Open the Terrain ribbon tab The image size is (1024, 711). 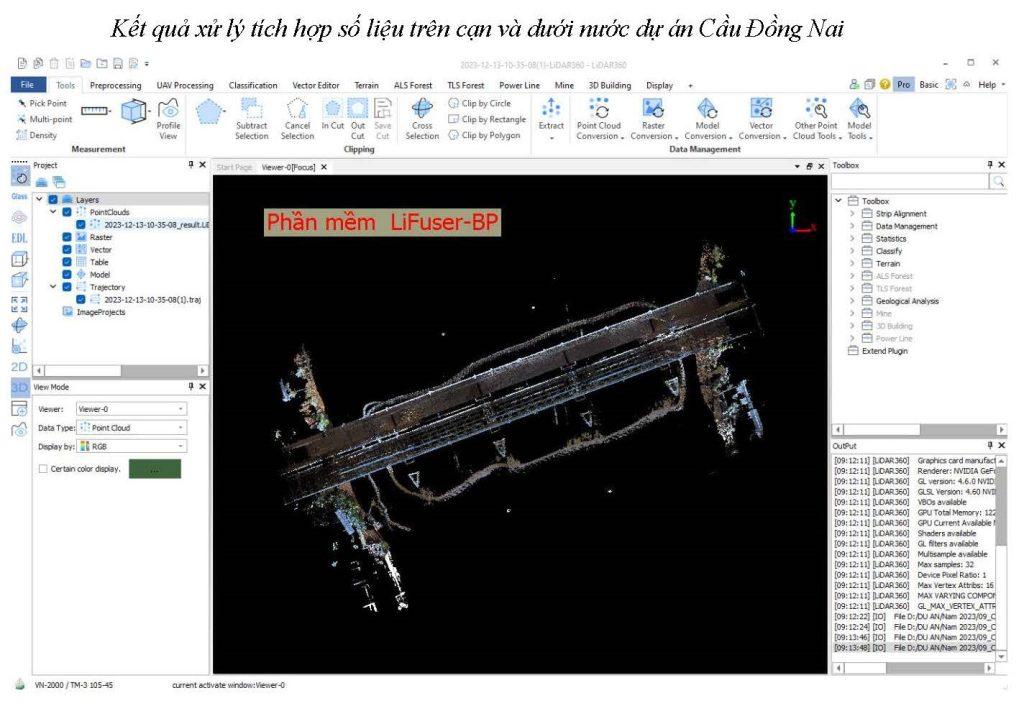pos(366,85)
